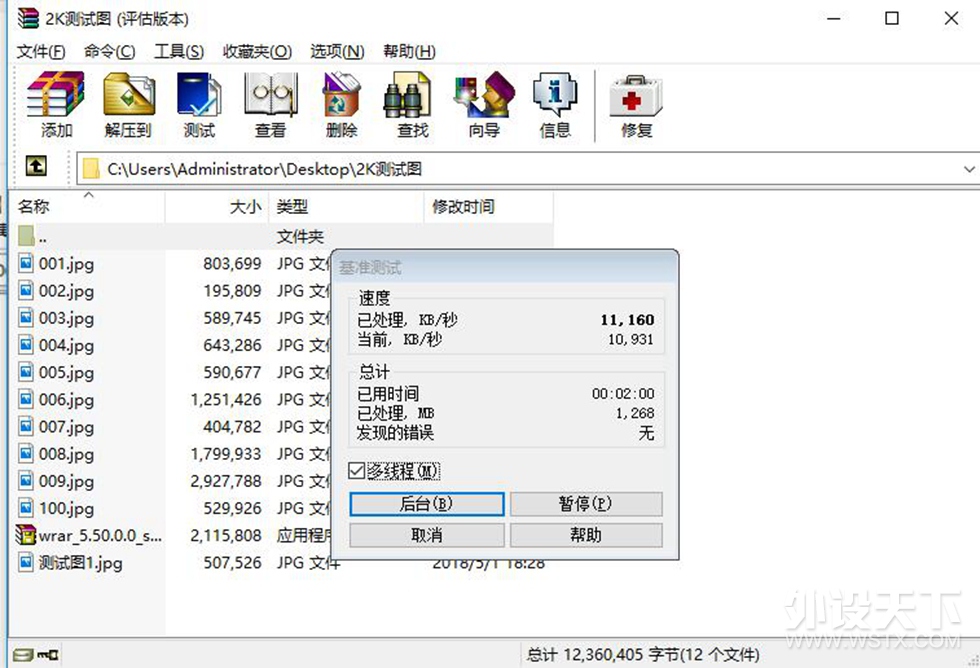Click the 测试 (Test) toolbar icon

199,104
